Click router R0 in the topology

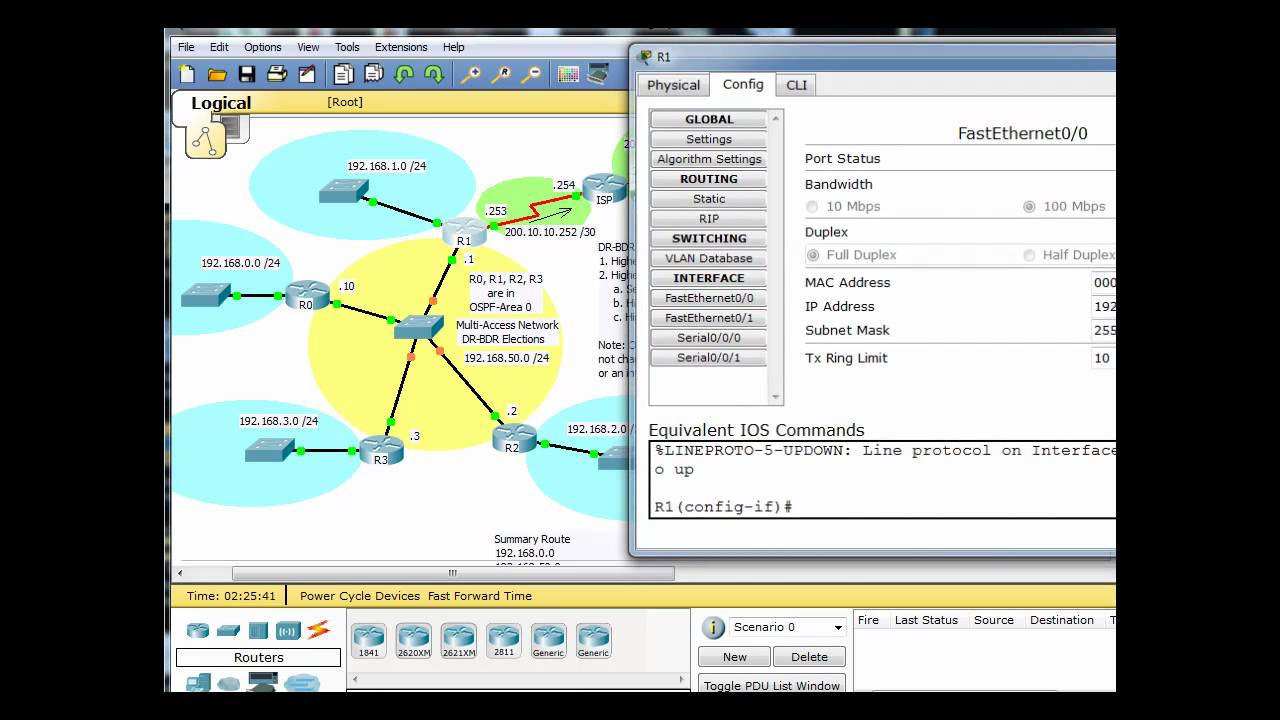307,296
